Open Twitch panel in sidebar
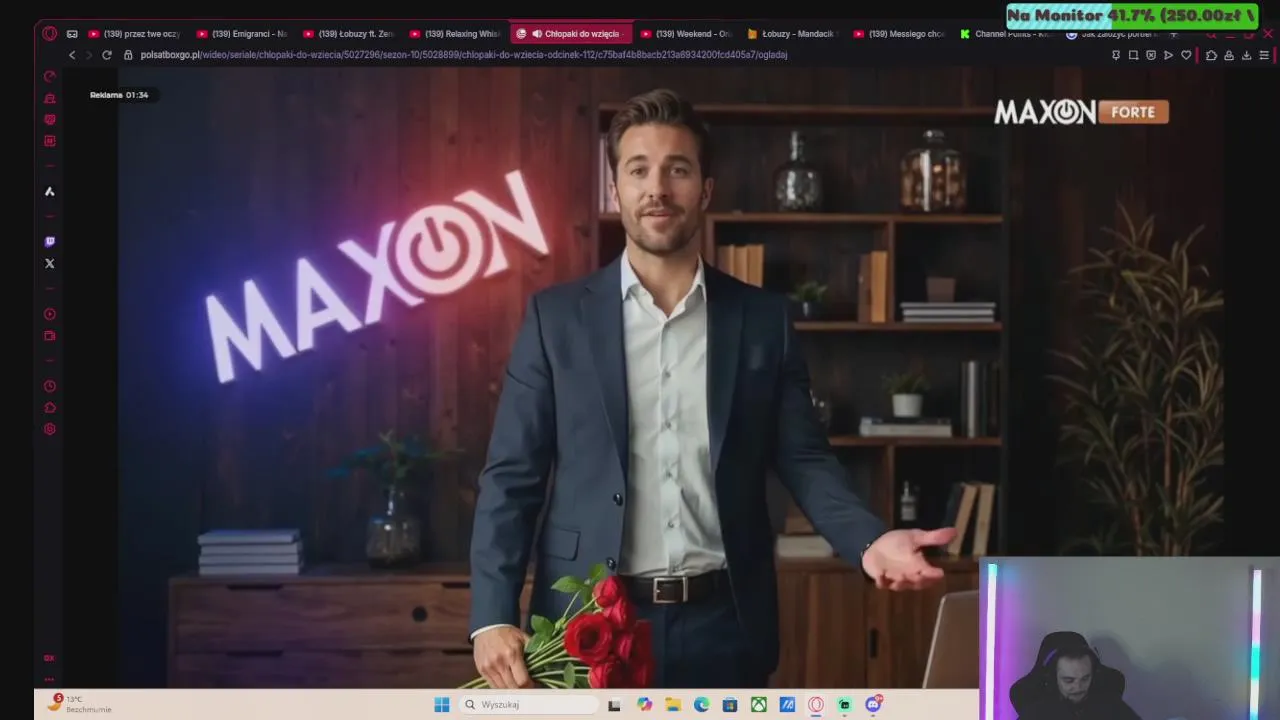This screenshot has height=720, width=1280. point(49,241)
